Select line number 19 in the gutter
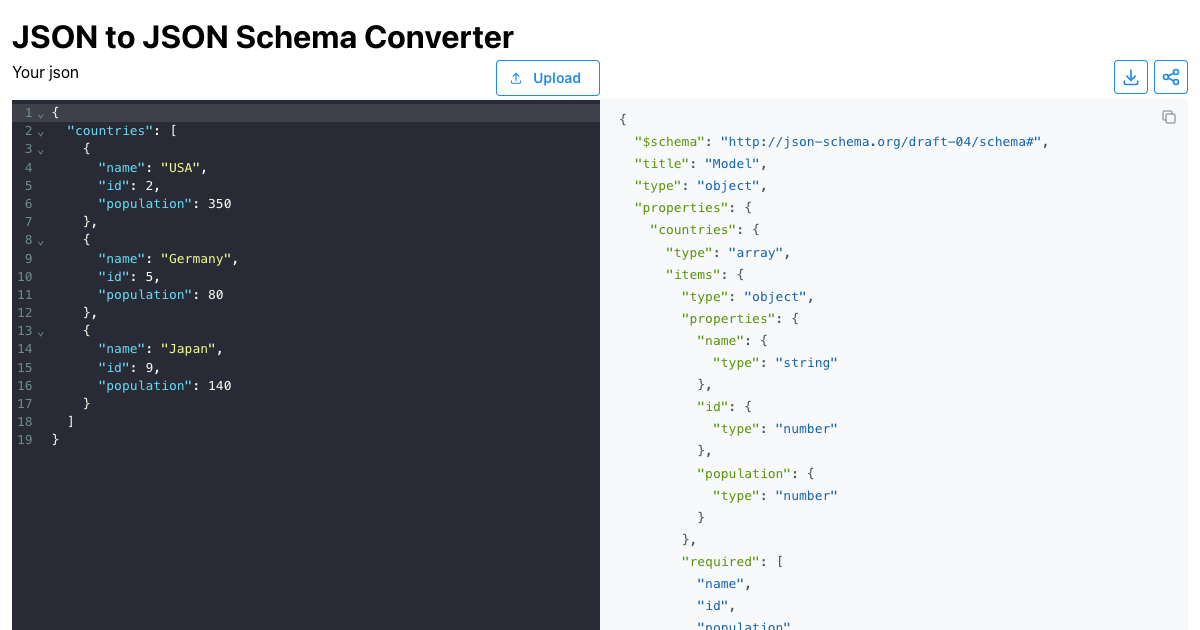The height and width of the screenshot is (630, 1200). 24,439
